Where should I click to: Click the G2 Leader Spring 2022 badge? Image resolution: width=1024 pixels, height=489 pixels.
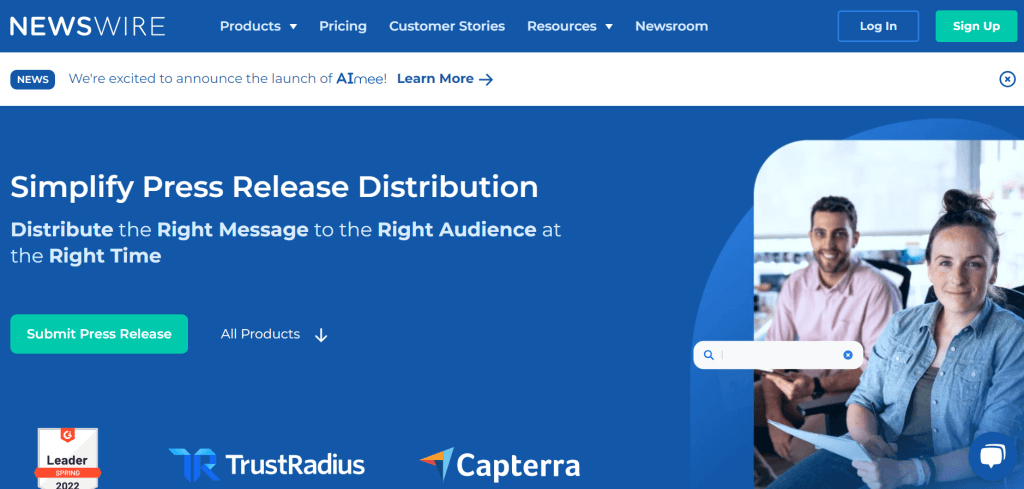coord(69,459)
